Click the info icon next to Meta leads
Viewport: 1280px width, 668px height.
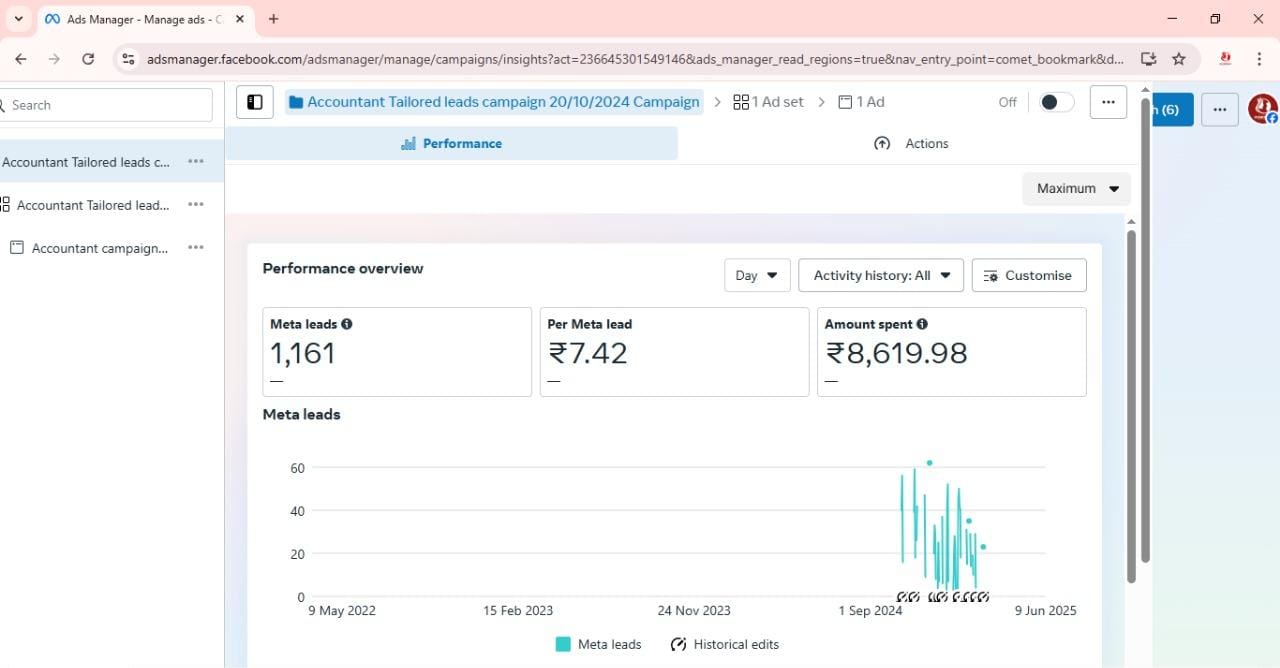pos(347,324)
